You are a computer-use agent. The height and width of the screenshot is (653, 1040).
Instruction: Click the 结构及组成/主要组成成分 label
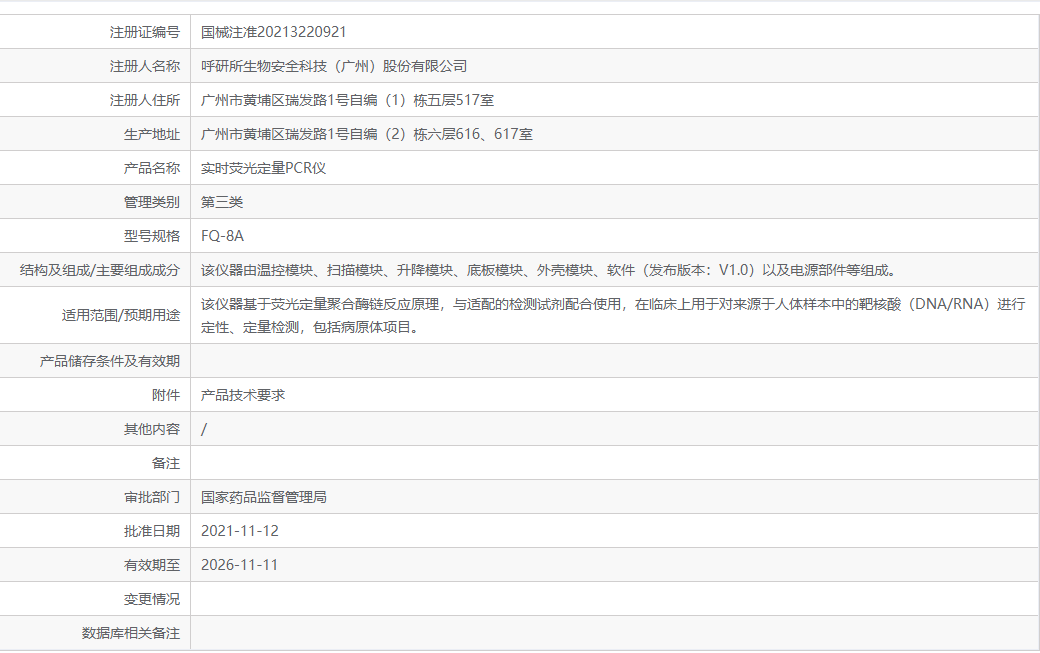click(x=99, y=270)
